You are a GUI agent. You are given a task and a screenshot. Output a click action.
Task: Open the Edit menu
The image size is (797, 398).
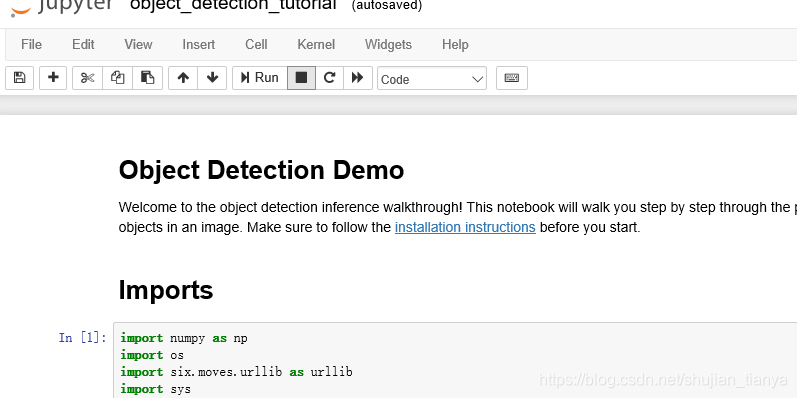point(83,45)
